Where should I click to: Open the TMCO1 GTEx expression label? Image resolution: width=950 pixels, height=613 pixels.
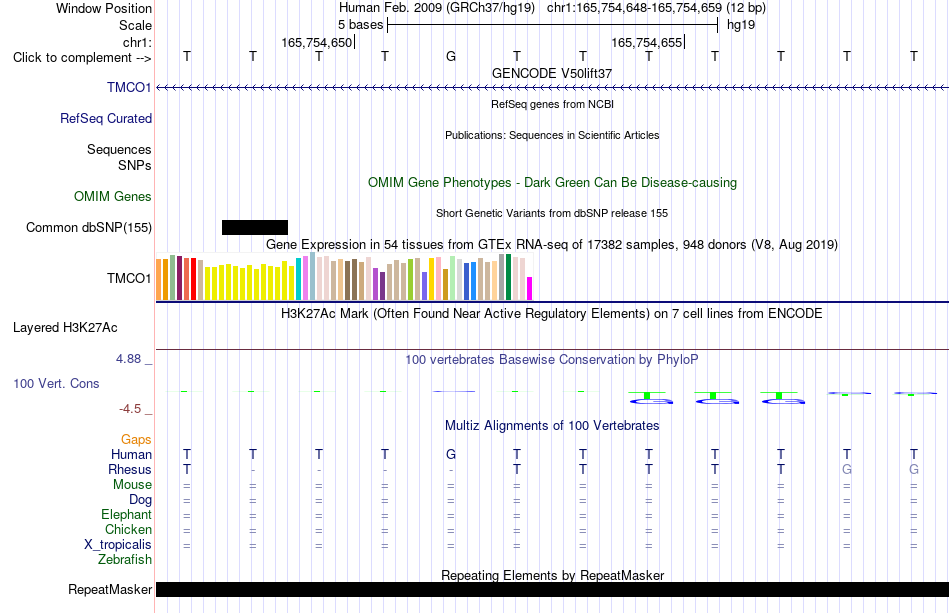point(129,278)
